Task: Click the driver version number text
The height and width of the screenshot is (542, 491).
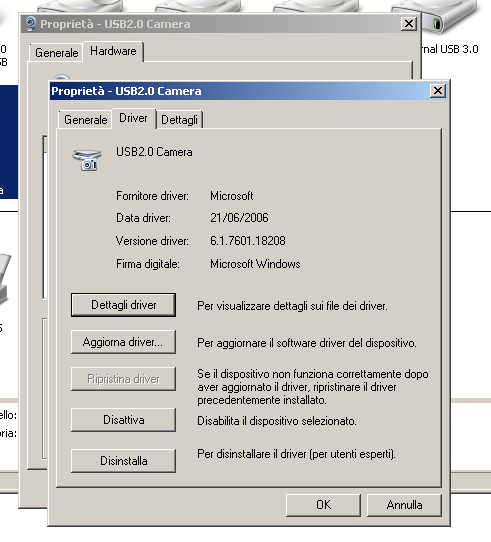Action: point(248,241)
